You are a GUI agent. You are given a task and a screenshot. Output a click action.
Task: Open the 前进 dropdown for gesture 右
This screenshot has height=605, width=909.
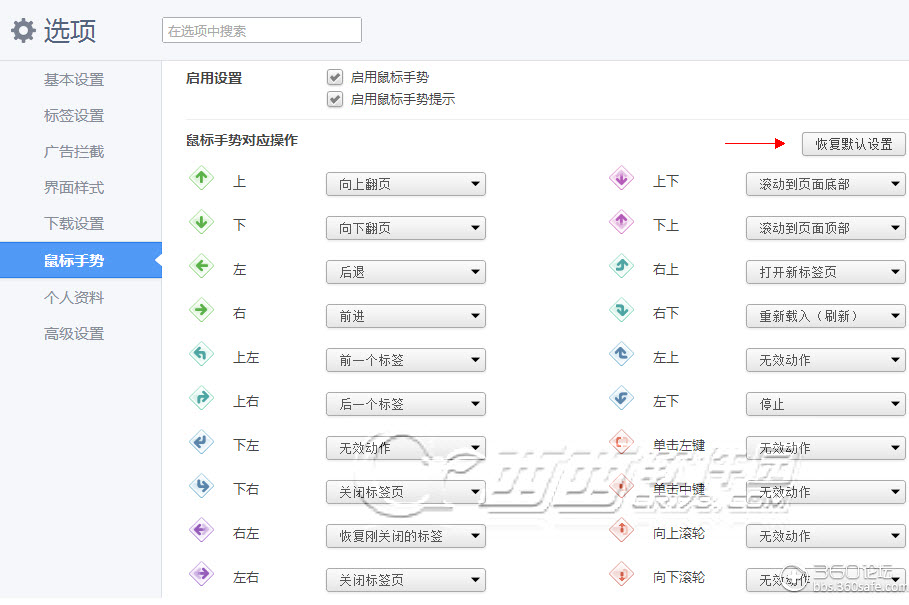tap(406, 316)
